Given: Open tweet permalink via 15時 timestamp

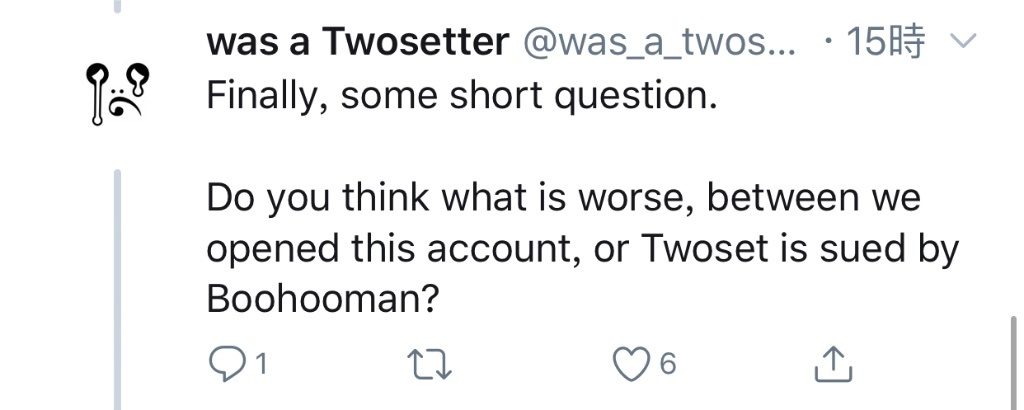Looking at the screenshot, I should tap(886, 41).
